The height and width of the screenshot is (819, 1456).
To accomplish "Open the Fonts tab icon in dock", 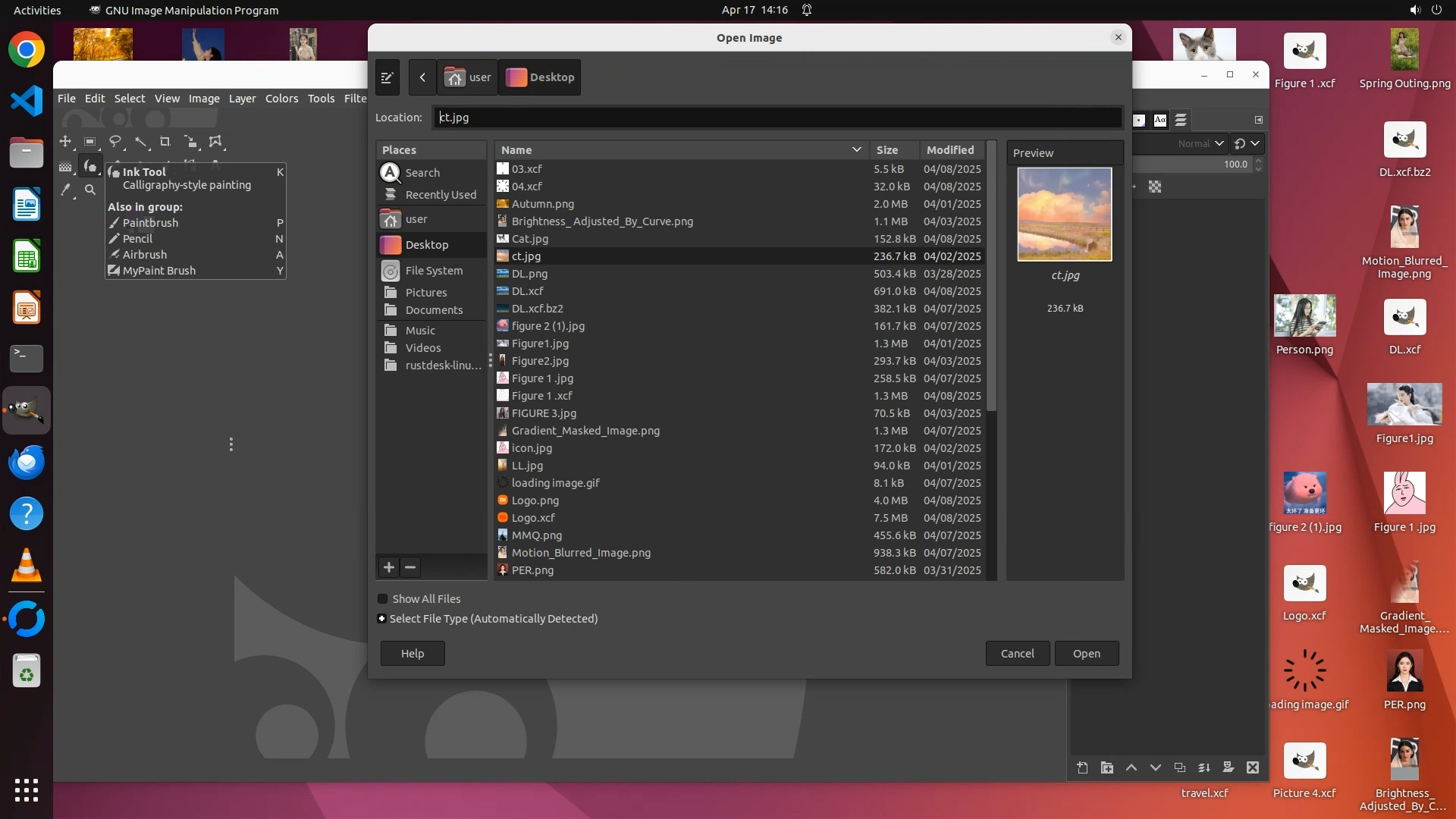I will point(1159,120).
